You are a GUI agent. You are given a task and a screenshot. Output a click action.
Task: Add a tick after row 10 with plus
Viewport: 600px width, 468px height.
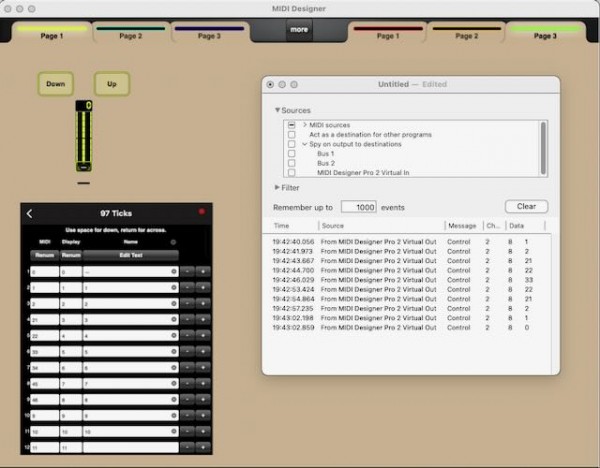(x=203, y=415)
